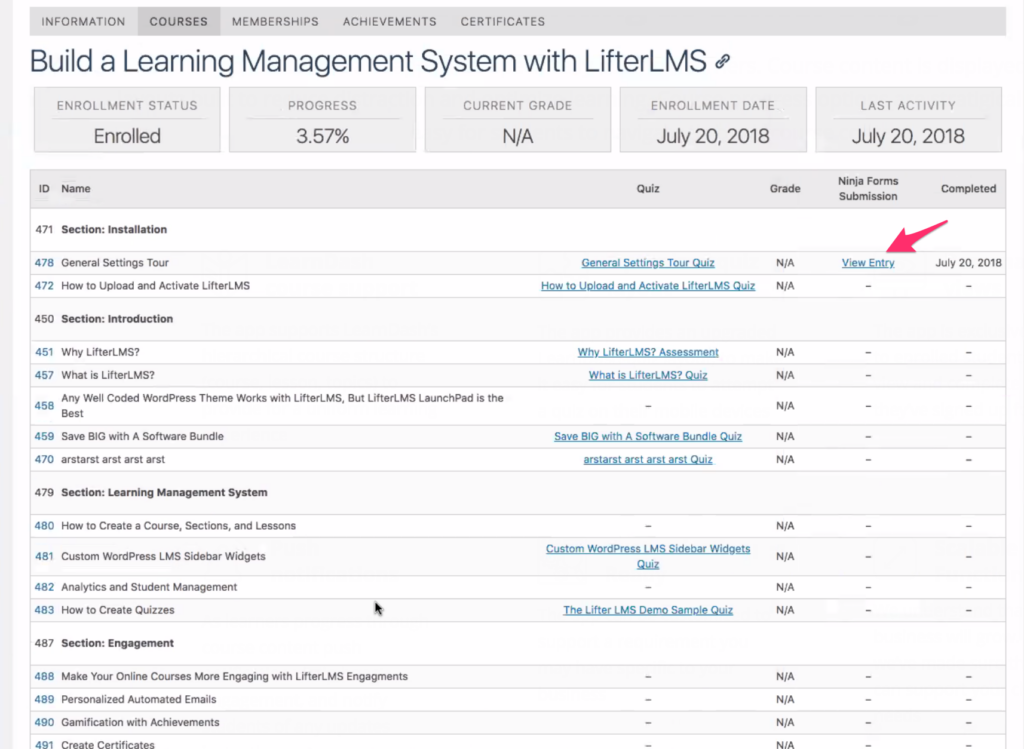Click the General Settings Tour lesson name

115,263
